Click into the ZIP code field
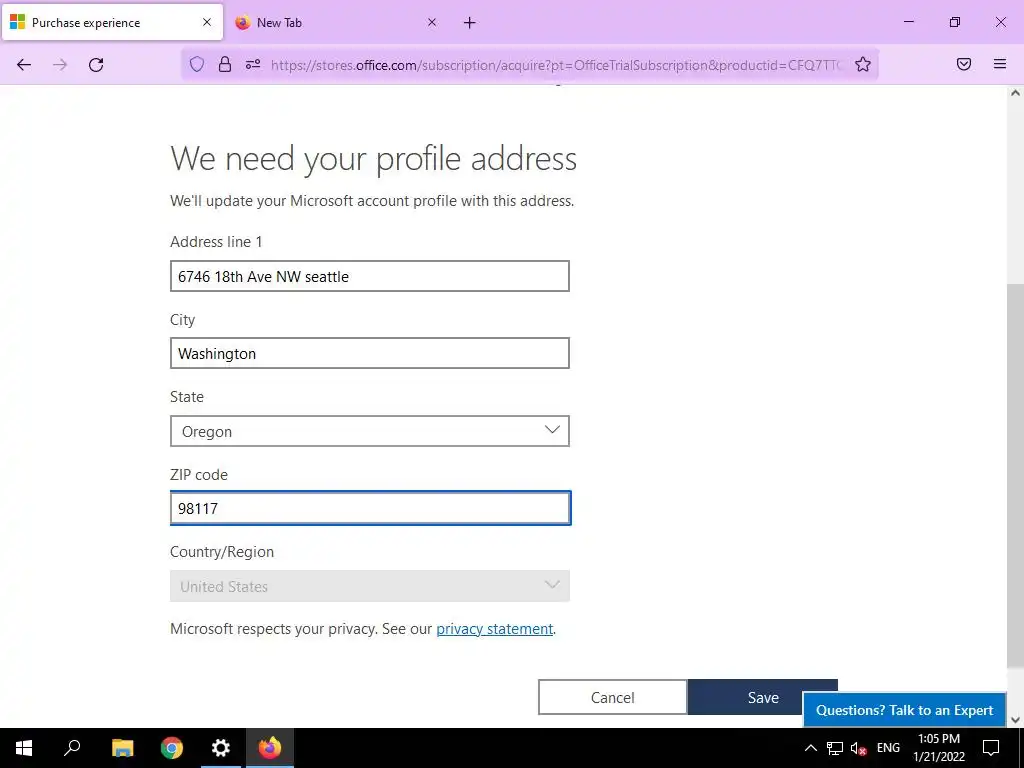The image size is (1024, 768). (x=370, y=508)
